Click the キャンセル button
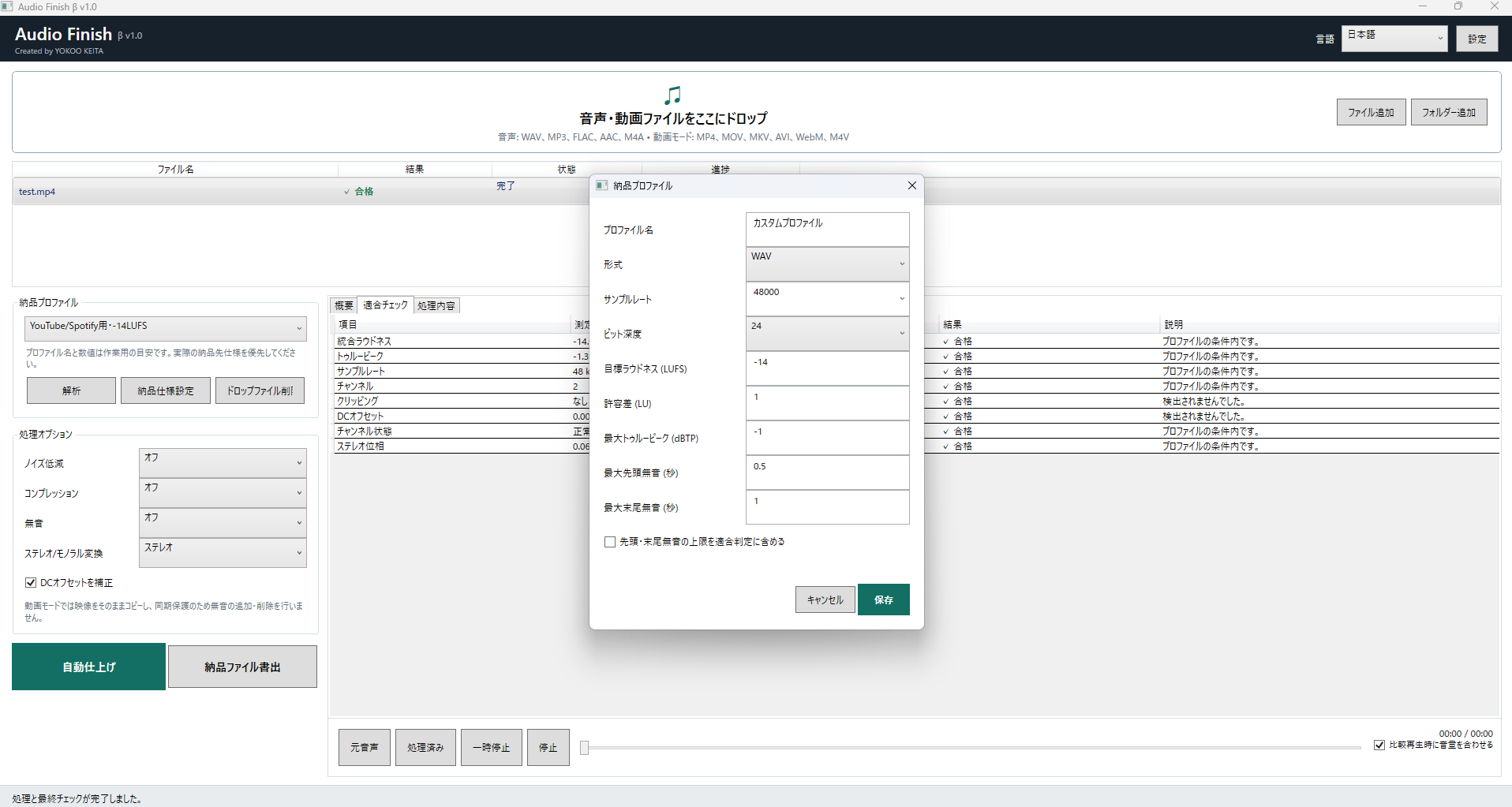The image size is (1512, 807). pyautogui.click(x=825, y=600)
